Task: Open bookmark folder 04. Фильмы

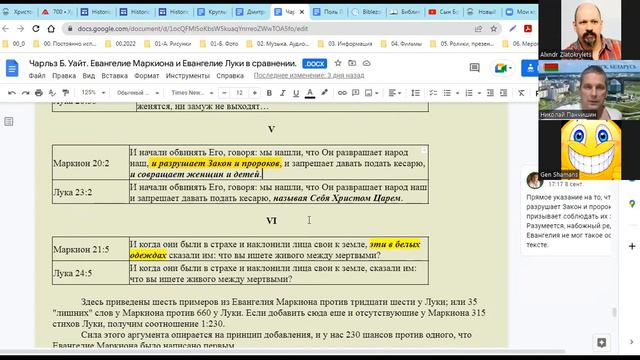Action: [x=401, y=44]
